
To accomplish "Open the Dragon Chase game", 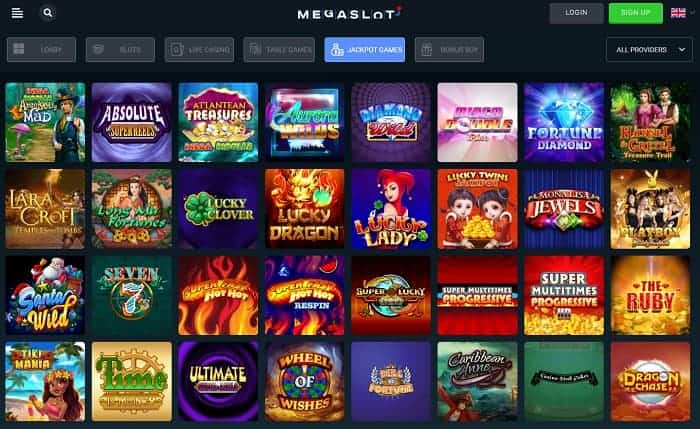I will coord(650,382).
